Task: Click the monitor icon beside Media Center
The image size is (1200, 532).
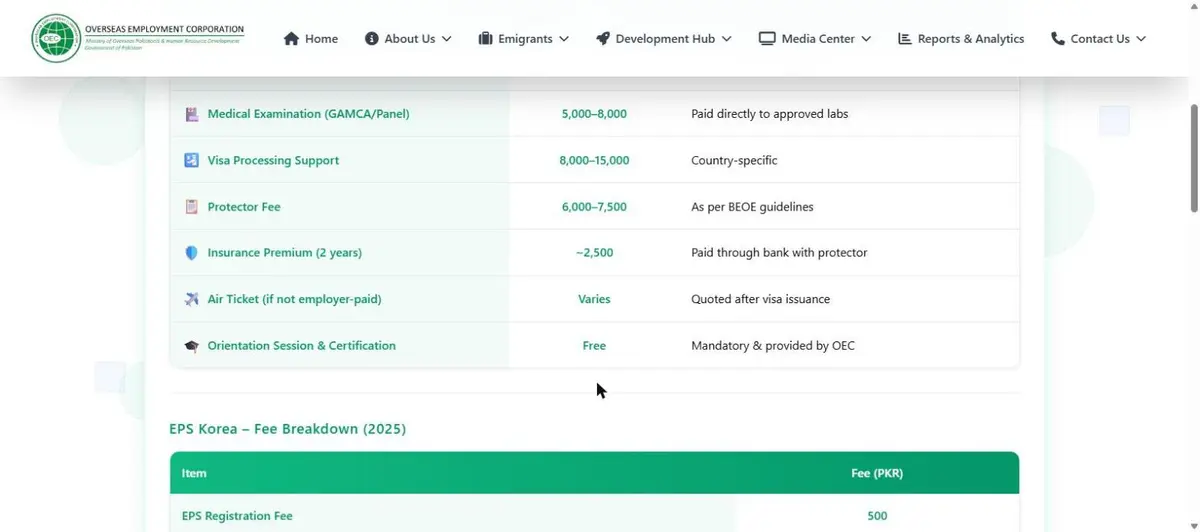Action: coord(767,39)
